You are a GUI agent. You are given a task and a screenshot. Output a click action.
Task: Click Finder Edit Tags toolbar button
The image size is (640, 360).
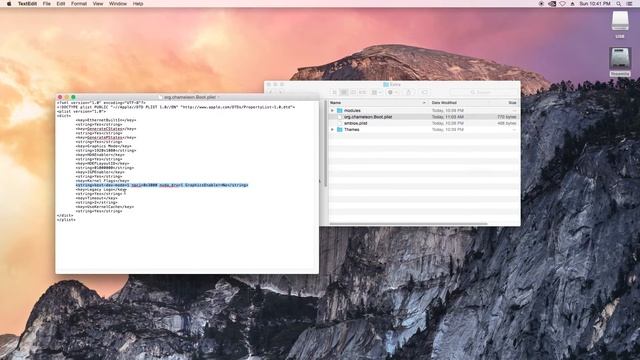coord(424,92)
